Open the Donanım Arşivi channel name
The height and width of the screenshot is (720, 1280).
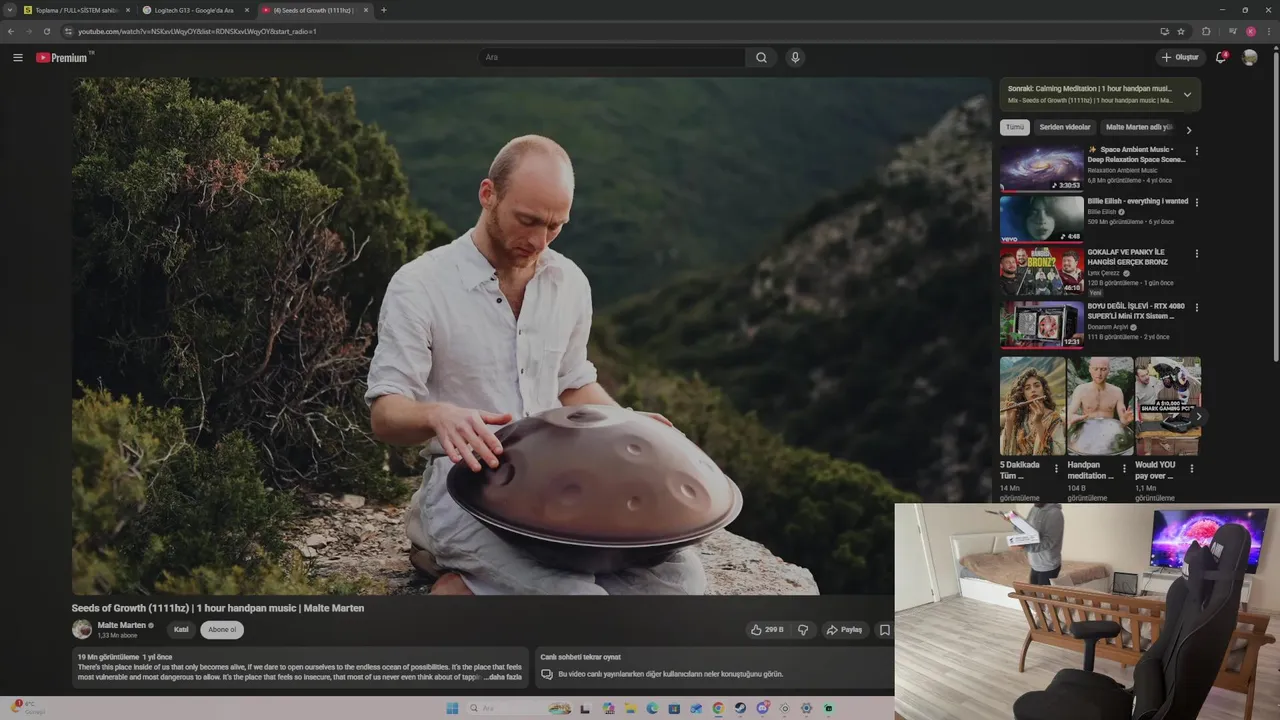[x=1108, y=327]
